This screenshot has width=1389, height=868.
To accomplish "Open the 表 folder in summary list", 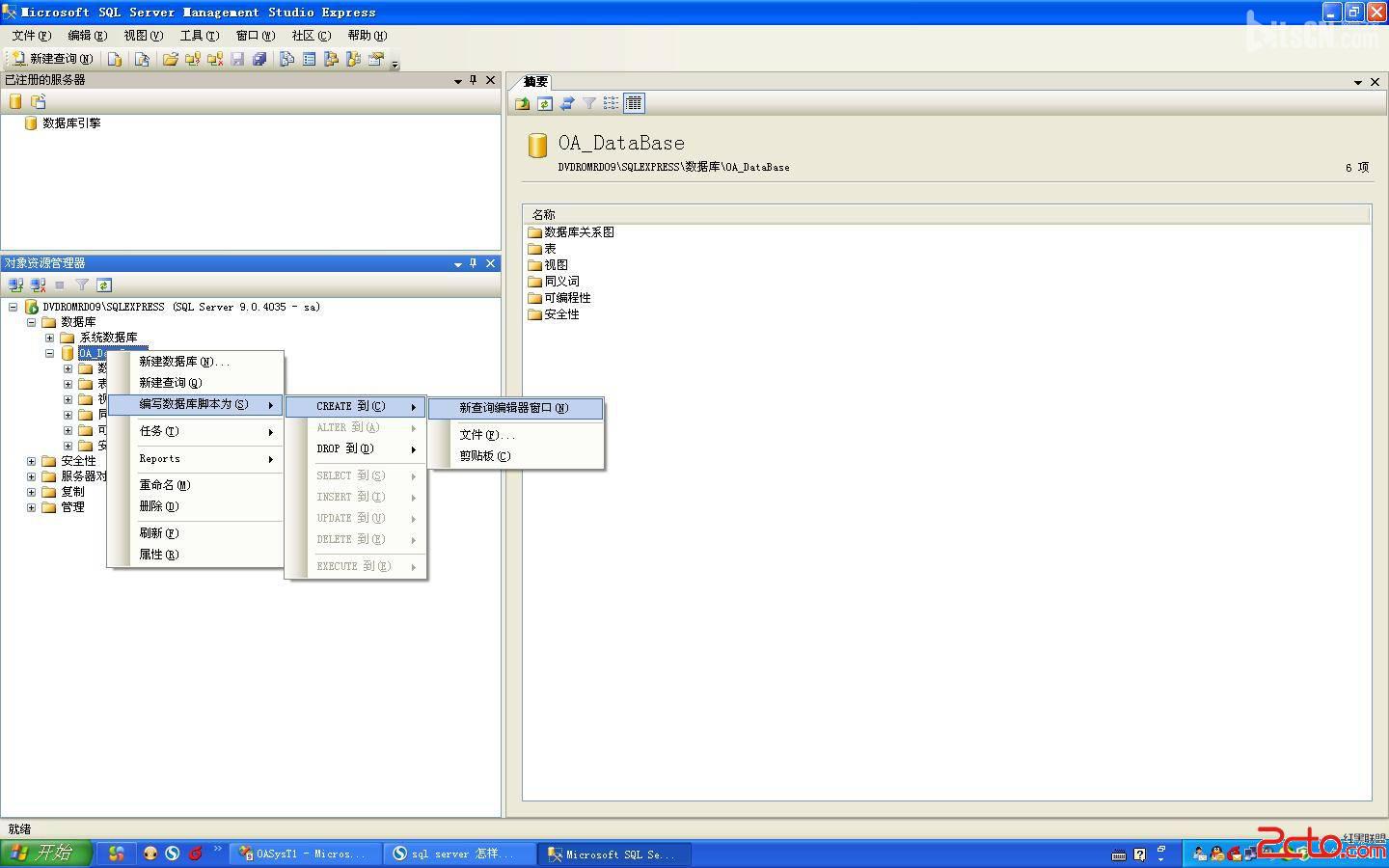I will pyautogui.click(x=550, y=249).
